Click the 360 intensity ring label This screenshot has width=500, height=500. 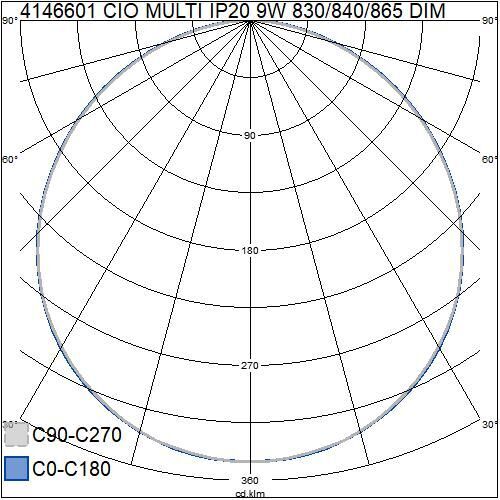[x=250, y=480]
